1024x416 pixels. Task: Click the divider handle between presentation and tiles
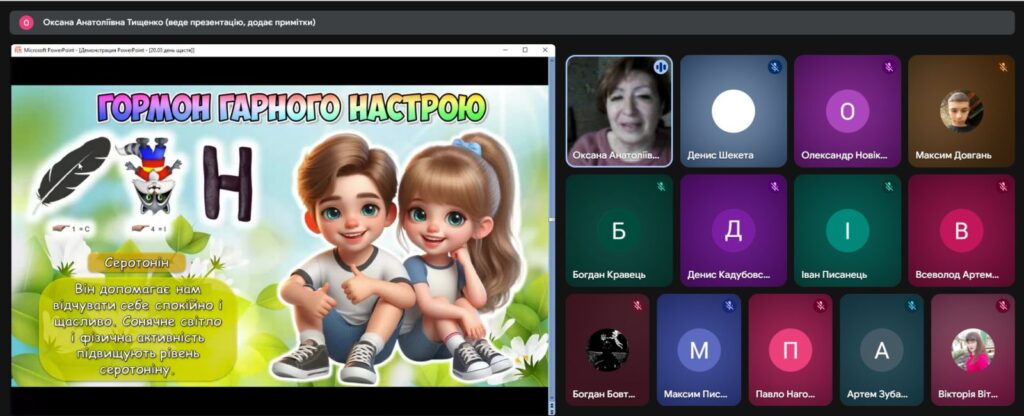pos(552,220)
